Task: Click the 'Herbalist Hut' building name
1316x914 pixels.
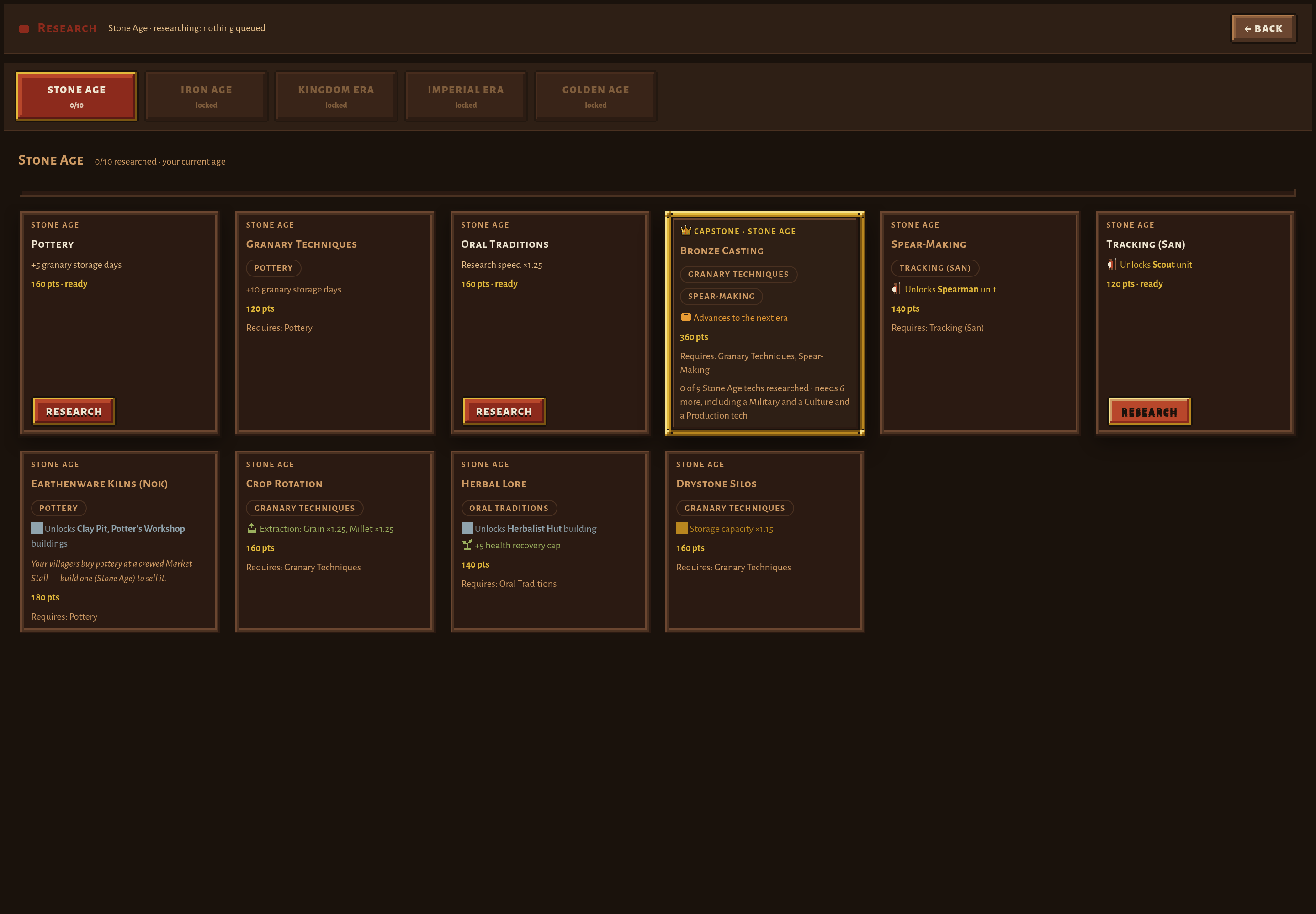Action: [x=534, y=528]
